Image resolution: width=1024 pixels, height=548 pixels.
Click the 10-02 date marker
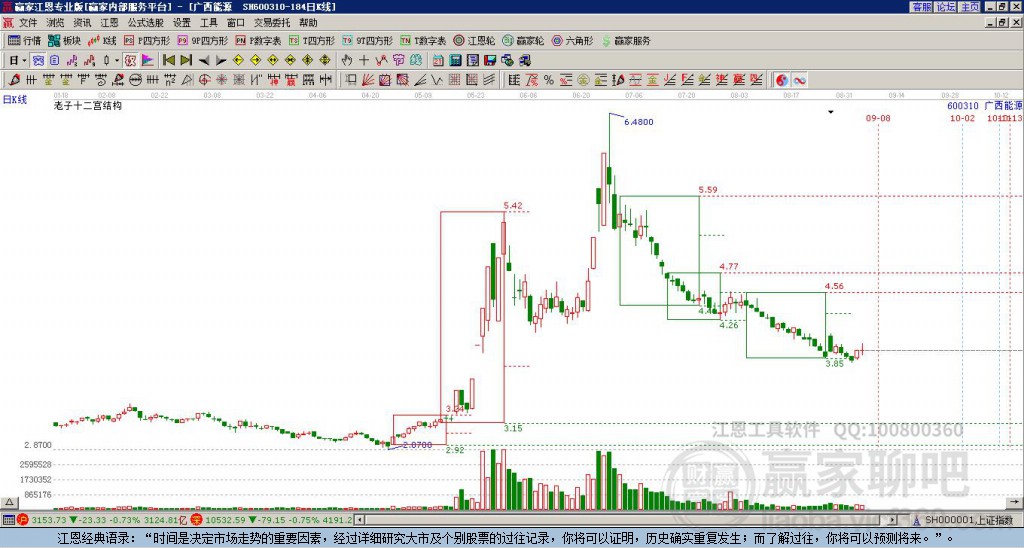962,118
